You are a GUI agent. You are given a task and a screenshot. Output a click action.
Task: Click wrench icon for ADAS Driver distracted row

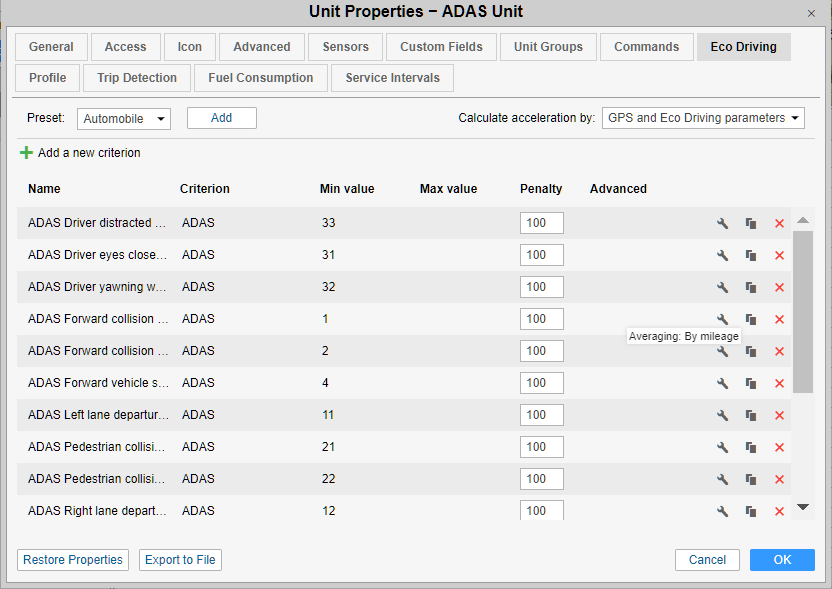[722, 223]
